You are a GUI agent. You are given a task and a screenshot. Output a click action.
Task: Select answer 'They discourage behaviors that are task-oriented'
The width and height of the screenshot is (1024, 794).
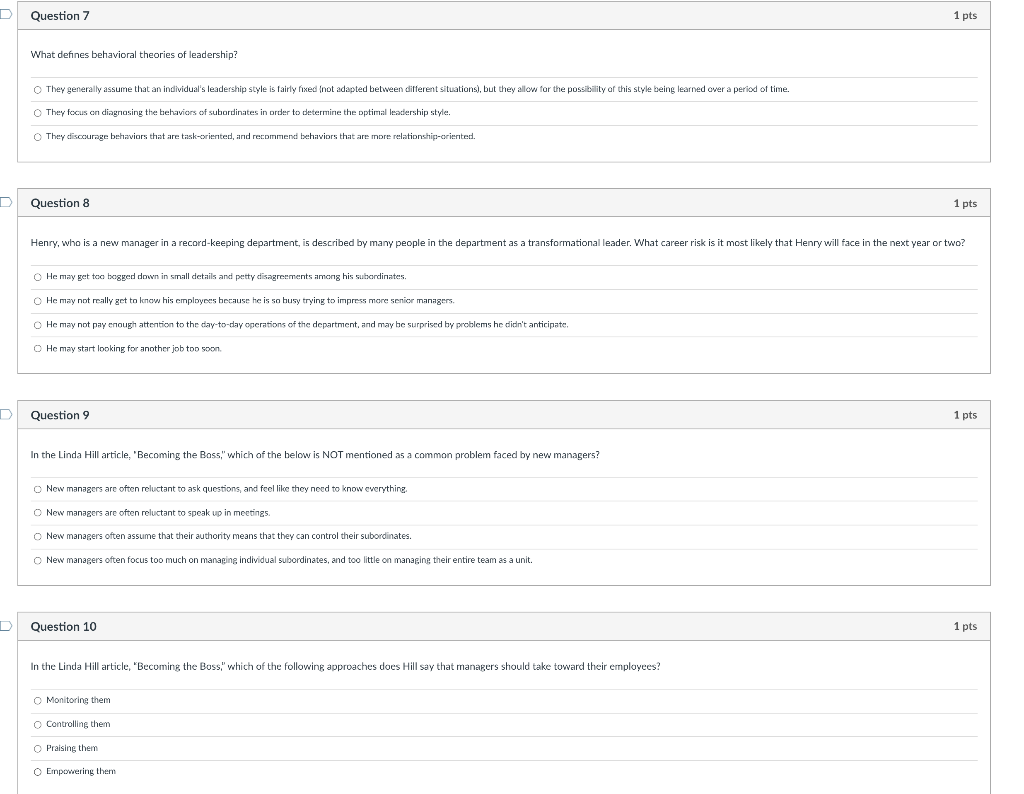(x=37, y=137)
